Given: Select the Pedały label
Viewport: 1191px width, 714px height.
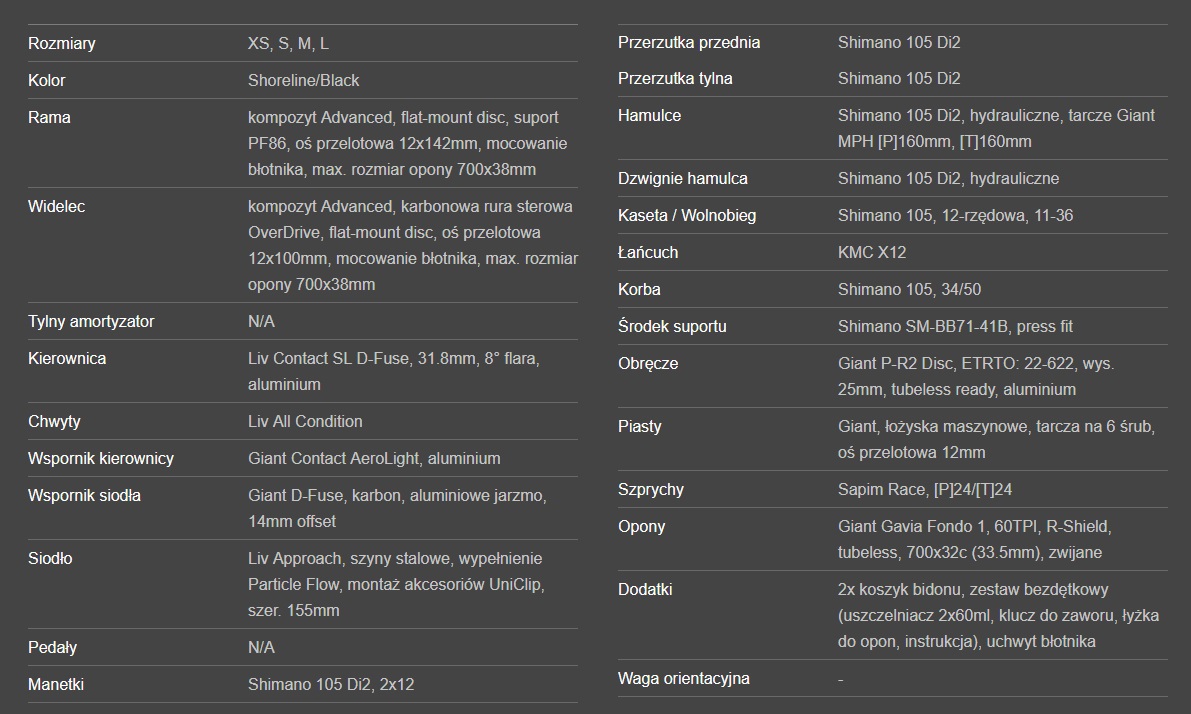Looking at the screenshot, I should 52,647.
